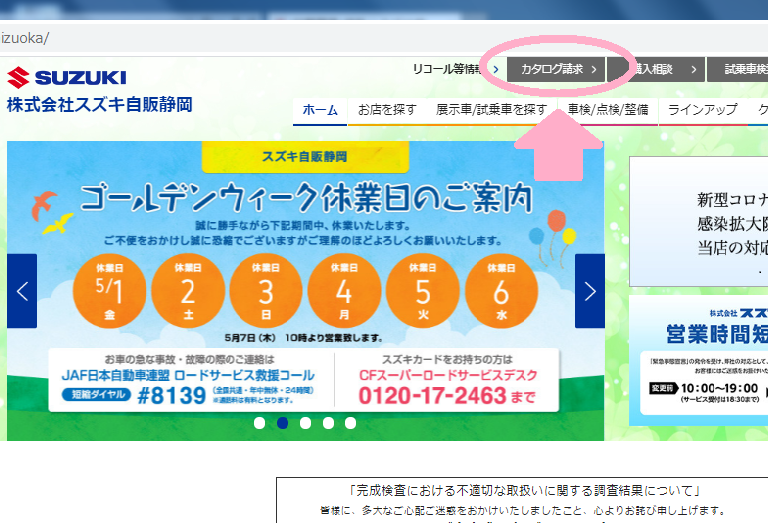The image size is (768, 524).
Task: Click the Suzuki logo
Action: pos(67,77)
